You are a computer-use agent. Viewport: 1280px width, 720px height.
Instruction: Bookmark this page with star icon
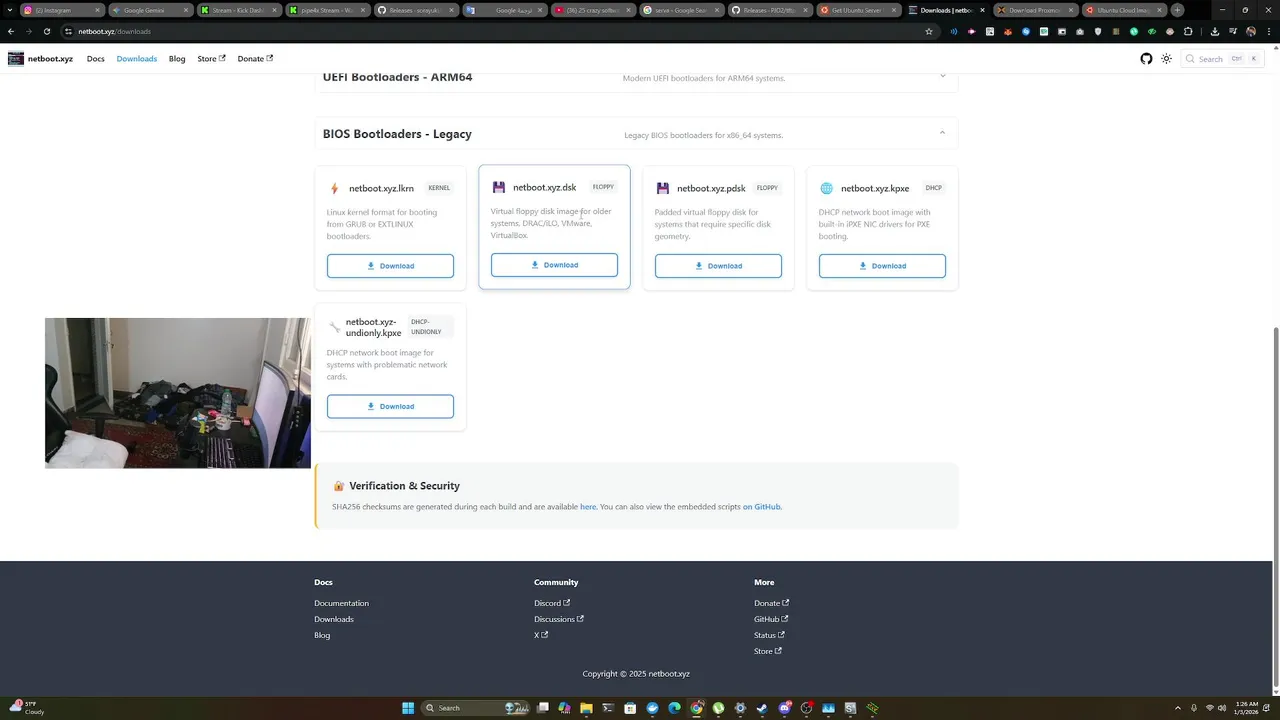(929, 31)
